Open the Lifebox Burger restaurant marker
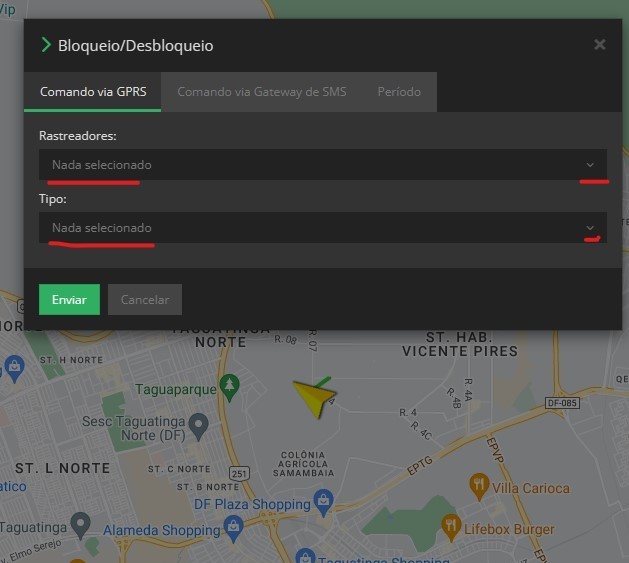 click(452, 524)
